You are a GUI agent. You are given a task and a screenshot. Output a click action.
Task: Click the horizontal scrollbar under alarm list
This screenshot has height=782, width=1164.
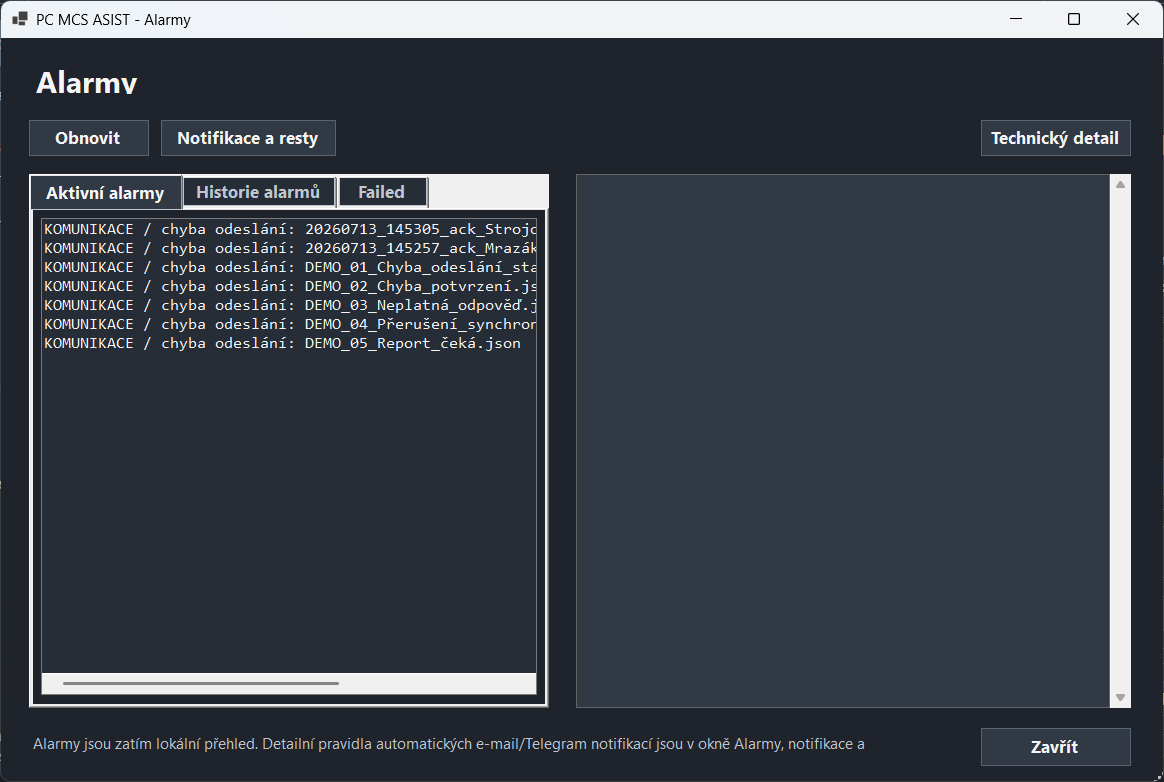tap(200, 683)
